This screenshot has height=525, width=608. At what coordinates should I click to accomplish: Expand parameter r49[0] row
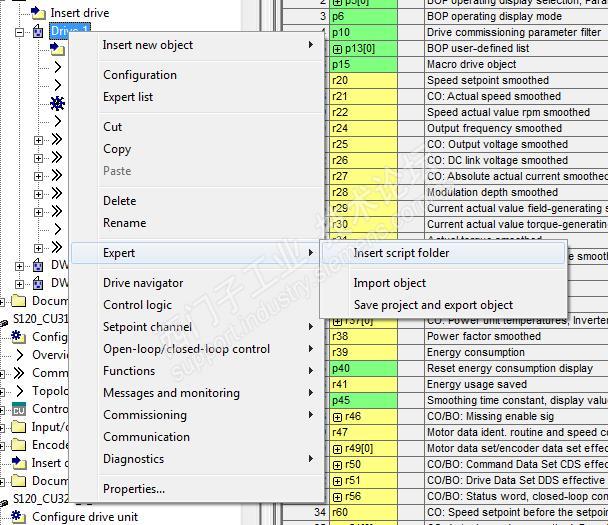pos(337,449)
